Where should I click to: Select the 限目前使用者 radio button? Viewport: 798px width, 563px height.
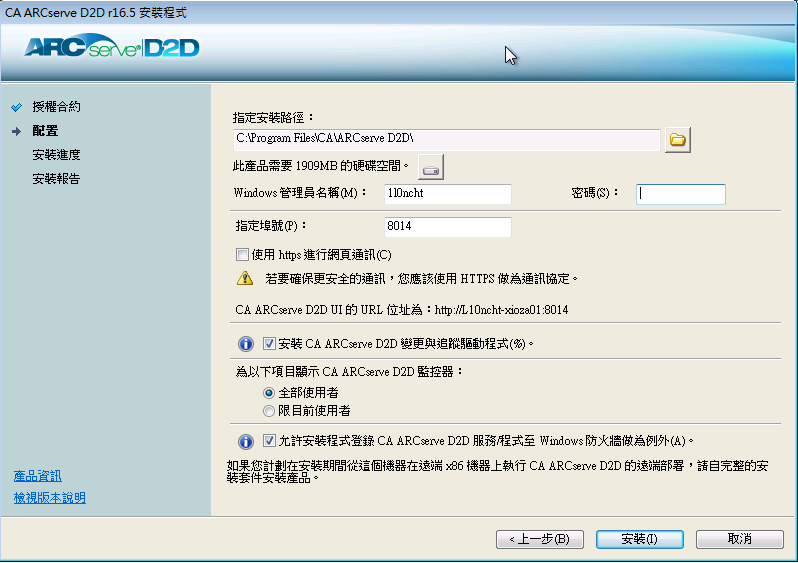point(269,411)
